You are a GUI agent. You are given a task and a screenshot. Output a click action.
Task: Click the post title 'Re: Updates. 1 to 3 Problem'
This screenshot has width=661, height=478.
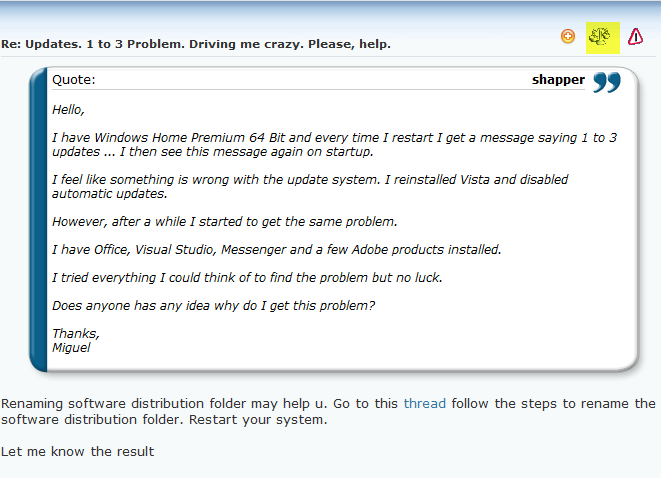[x=196, y=44]
